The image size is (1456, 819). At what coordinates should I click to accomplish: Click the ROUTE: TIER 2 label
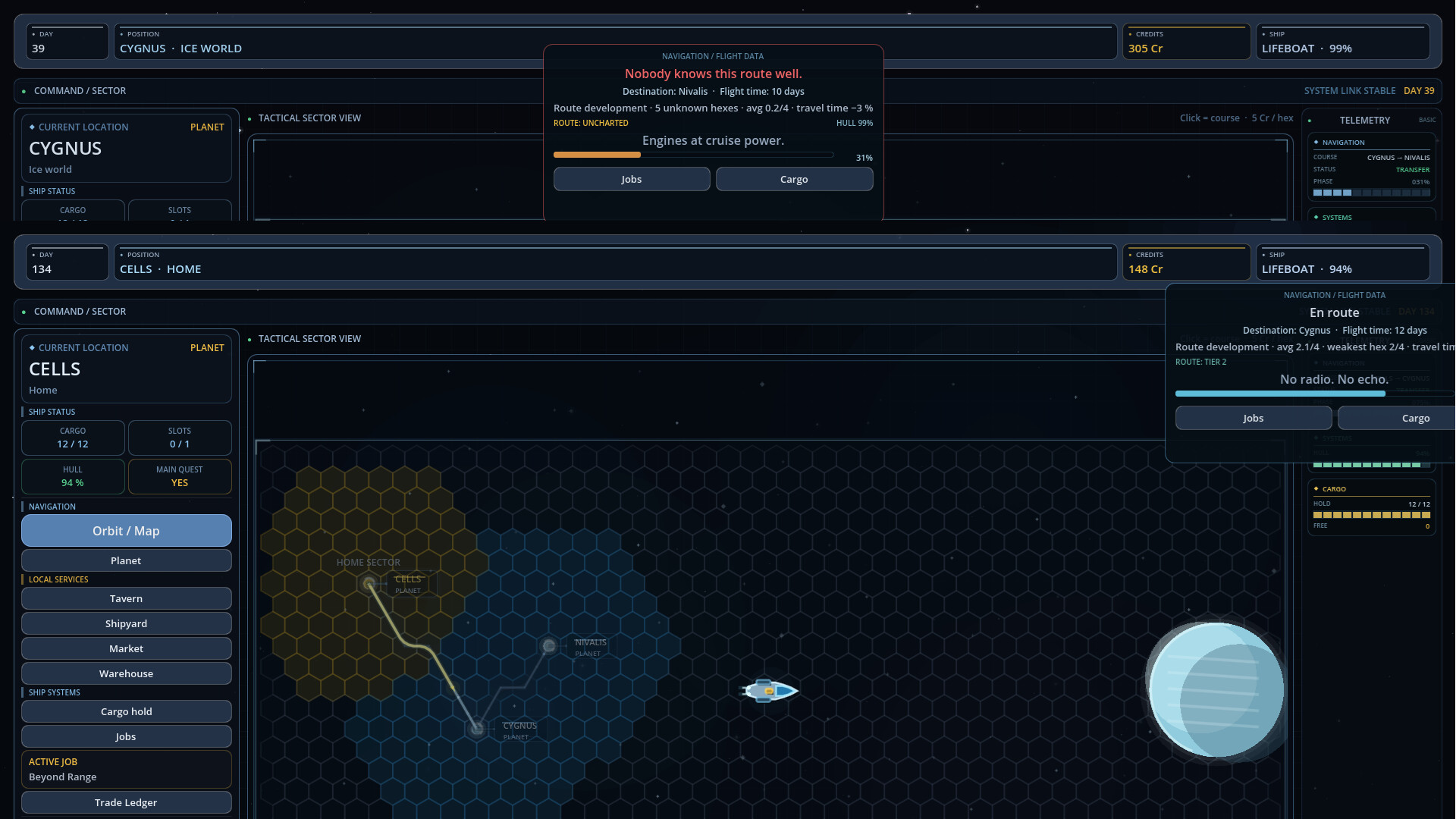[1200, 362]
